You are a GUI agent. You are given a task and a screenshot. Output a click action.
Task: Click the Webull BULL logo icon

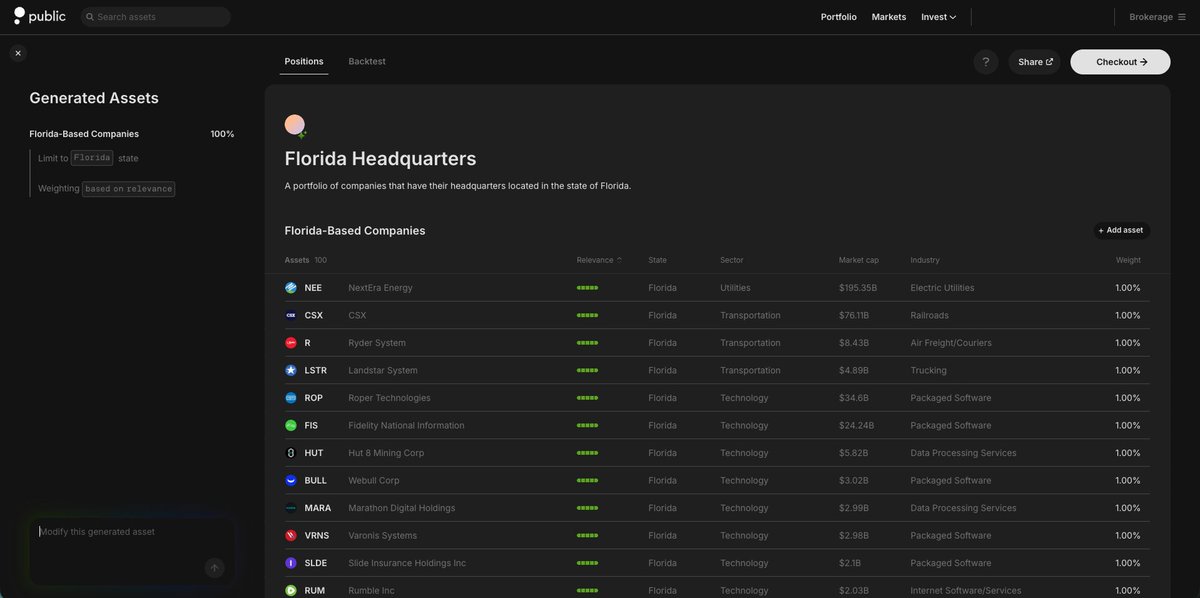tap(291, 480)
